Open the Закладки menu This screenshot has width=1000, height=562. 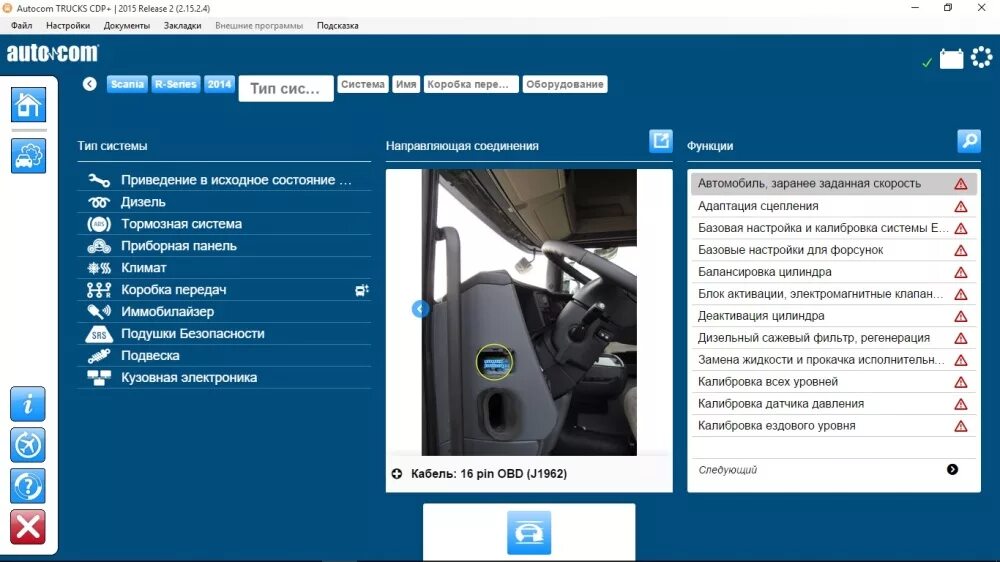[x=182, y=26]
